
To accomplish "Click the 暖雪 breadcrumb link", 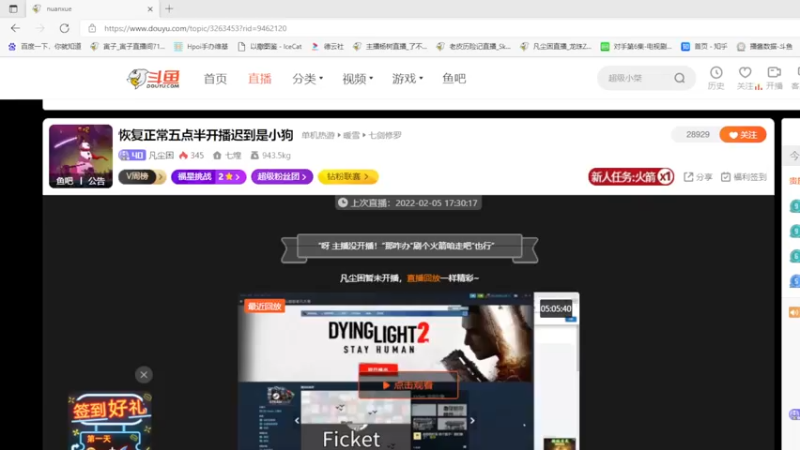I will tap(351, 135).
